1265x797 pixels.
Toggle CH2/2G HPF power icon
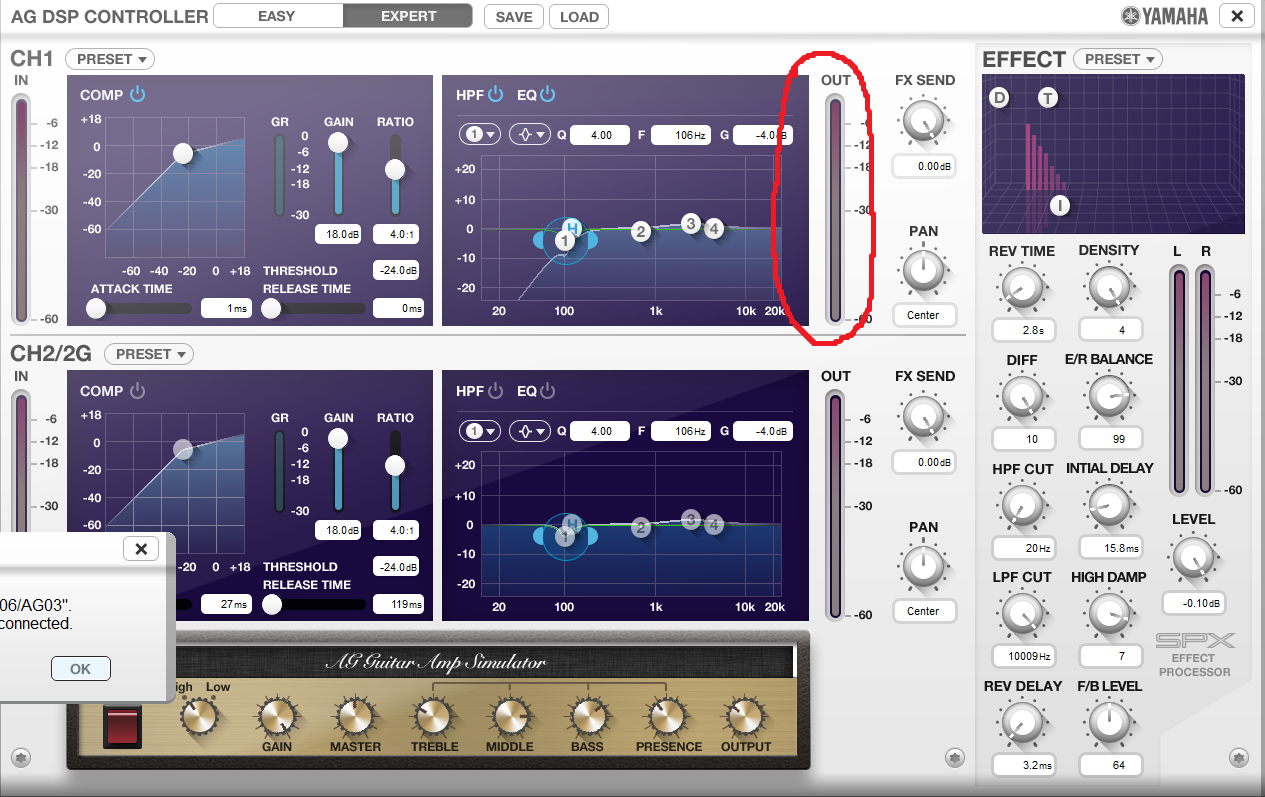(496, 391)
